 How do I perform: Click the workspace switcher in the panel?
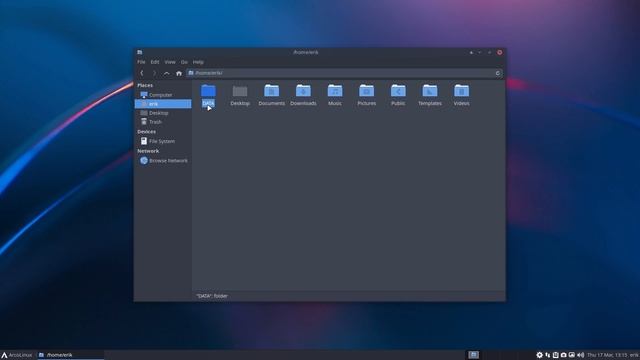click(x=473, y=355)
